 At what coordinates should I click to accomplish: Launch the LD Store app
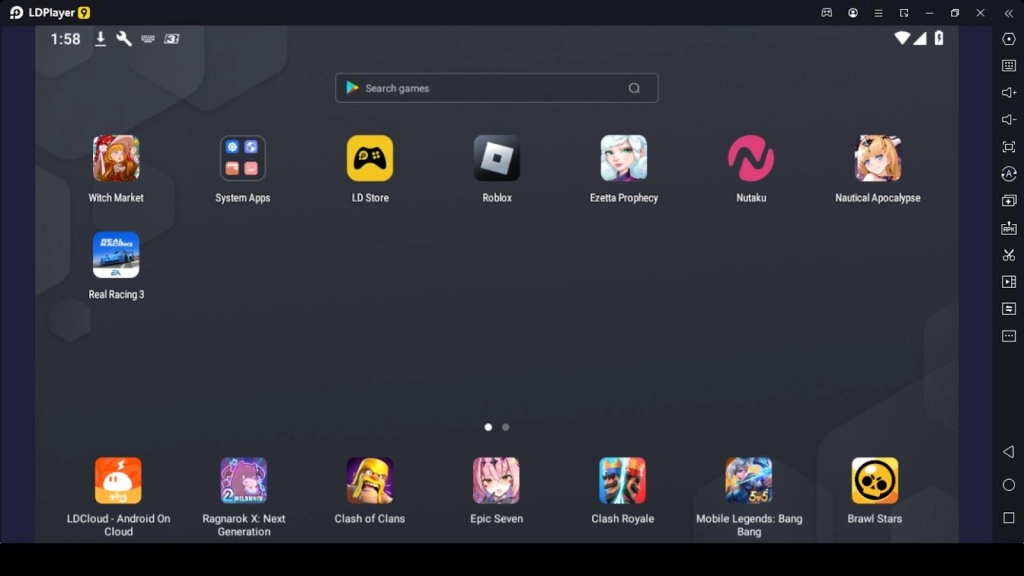point(369,158)
